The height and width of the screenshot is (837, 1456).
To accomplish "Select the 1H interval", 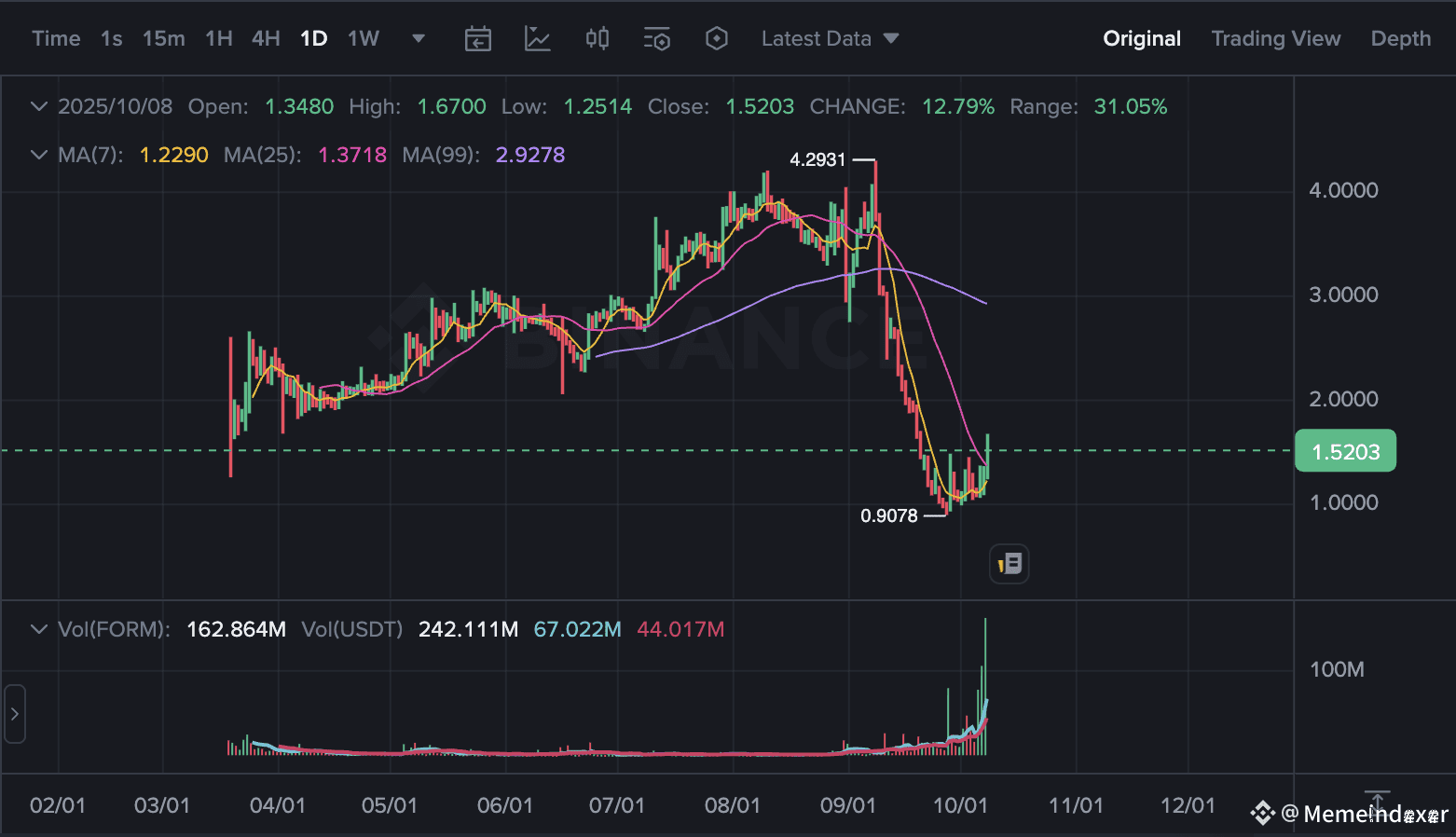I will coord(219,38).
